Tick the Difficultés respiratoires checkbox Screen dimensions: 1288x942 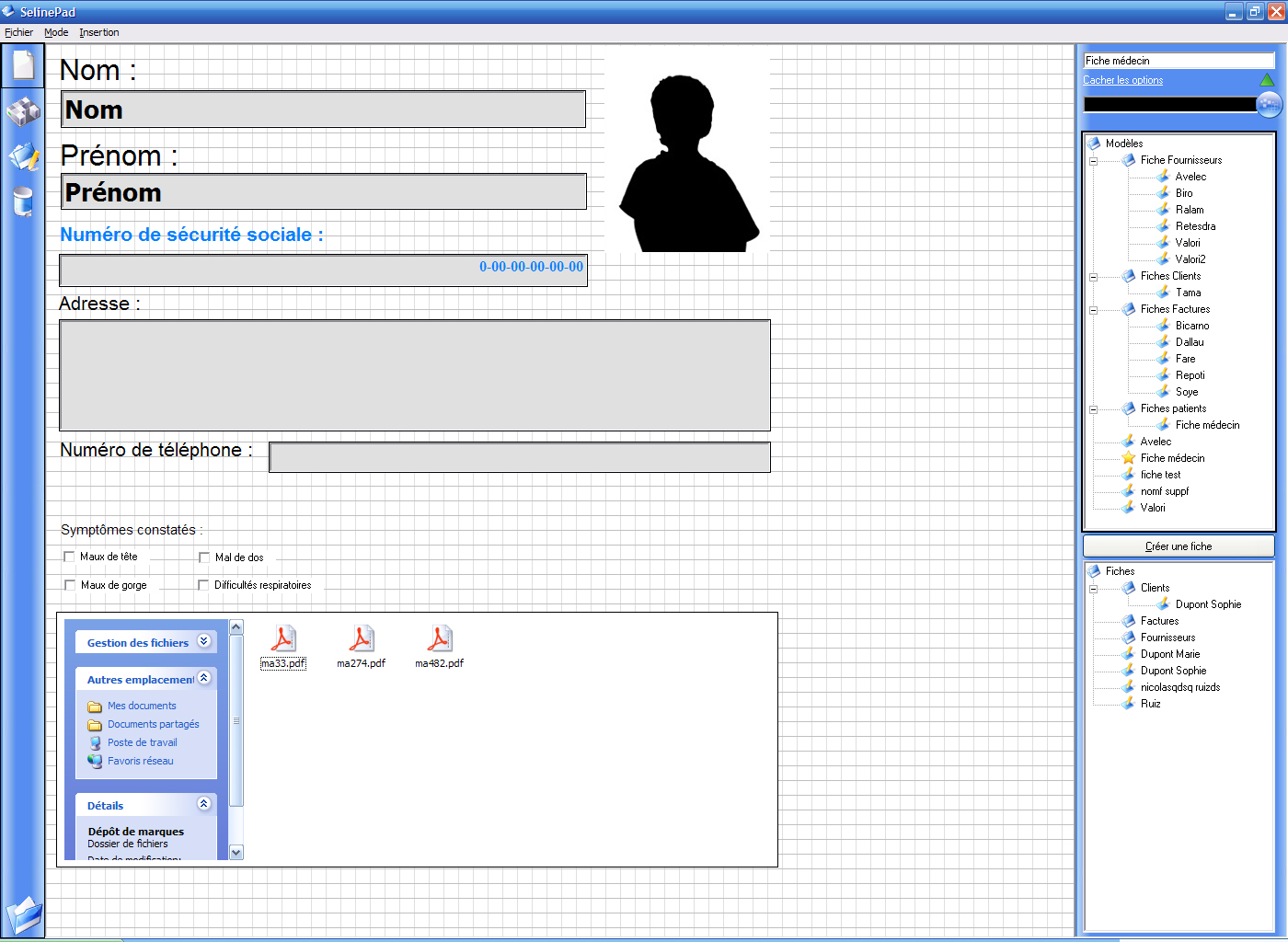203,585
